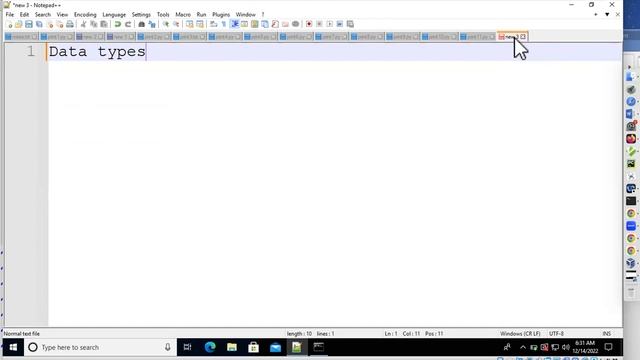Viewport: 640px width, 360px height.
Task: Click the file monitoring eye icon
Action: click(x=296, y=24)
